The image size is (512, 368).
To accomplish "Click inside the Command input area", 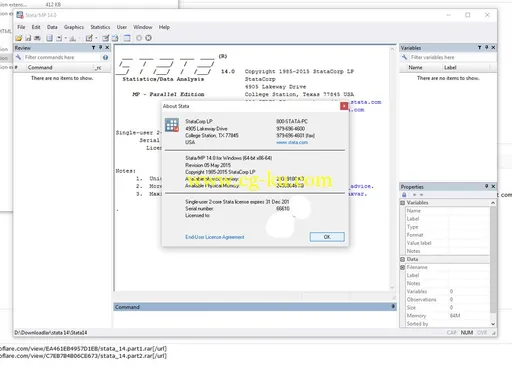I will pyautogui.click(x=255, y=319).
